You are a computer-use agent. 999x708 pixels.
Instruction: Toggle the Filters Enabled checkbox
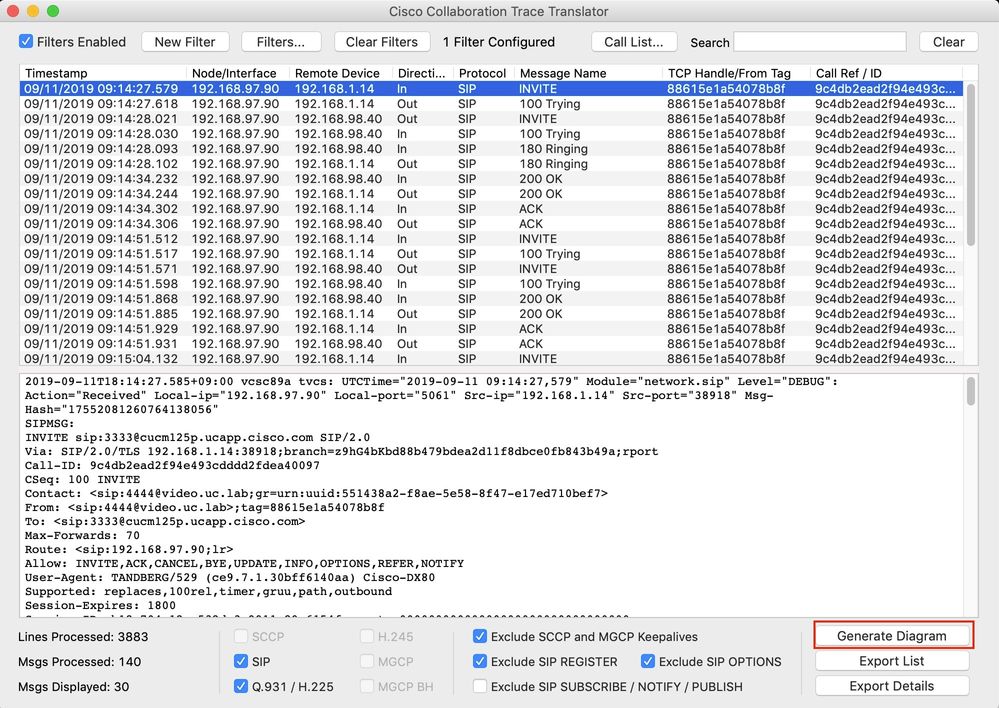[26, 41]
